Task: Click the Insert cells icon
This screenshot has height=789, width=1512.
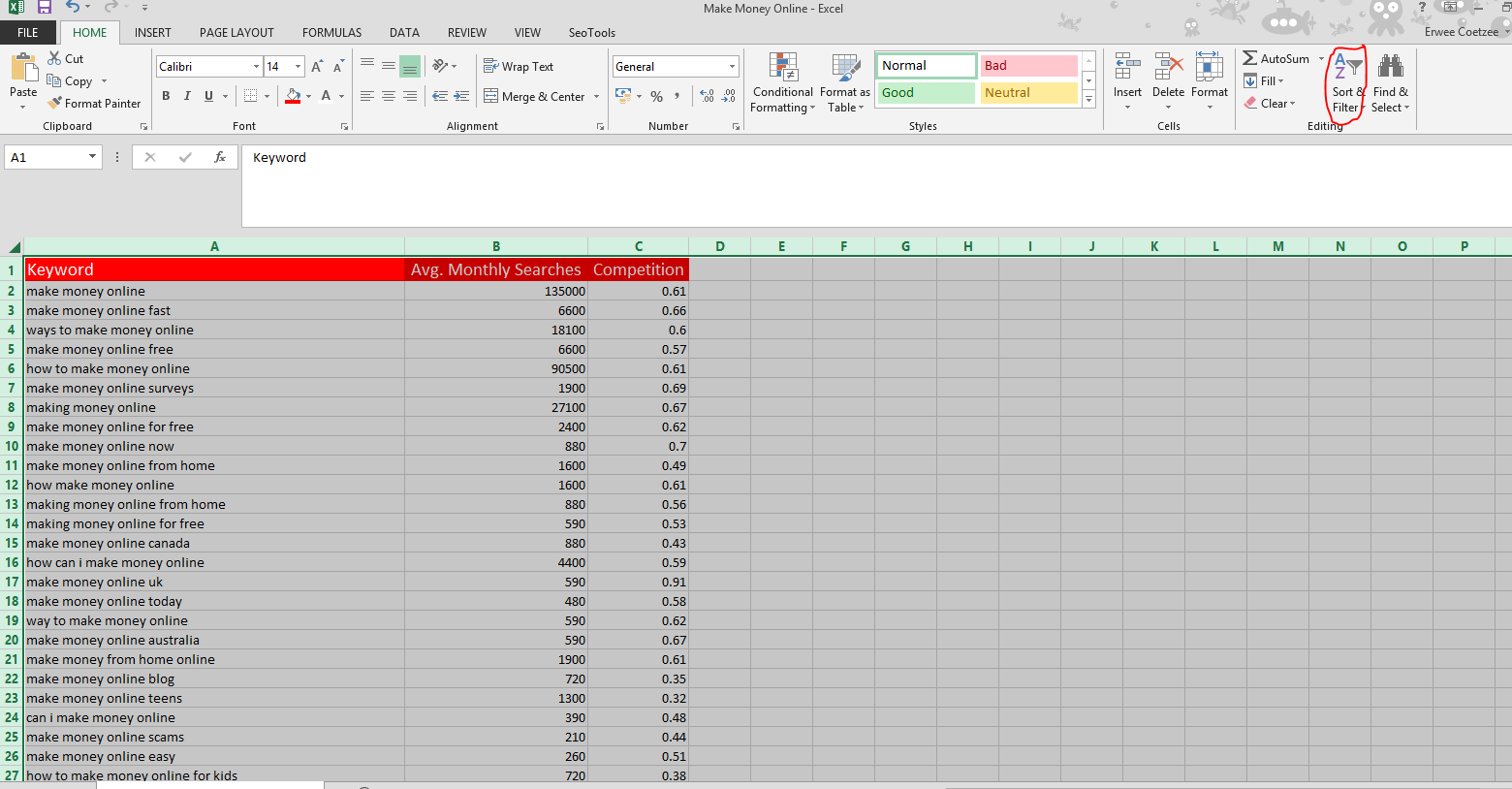Action: point(1127,68)
